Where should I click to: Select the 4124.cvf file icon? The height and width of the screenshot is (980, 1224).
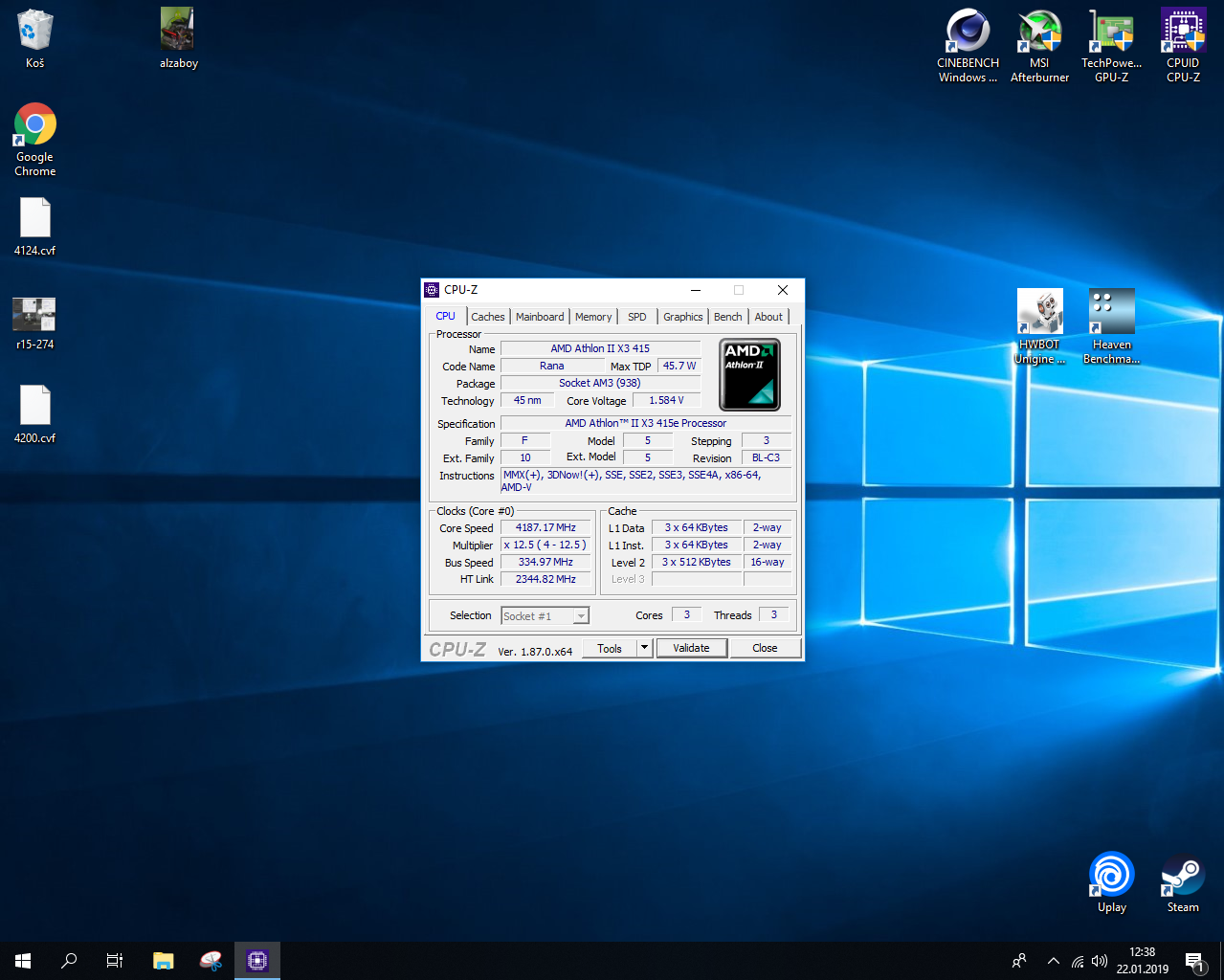point(35,227)
